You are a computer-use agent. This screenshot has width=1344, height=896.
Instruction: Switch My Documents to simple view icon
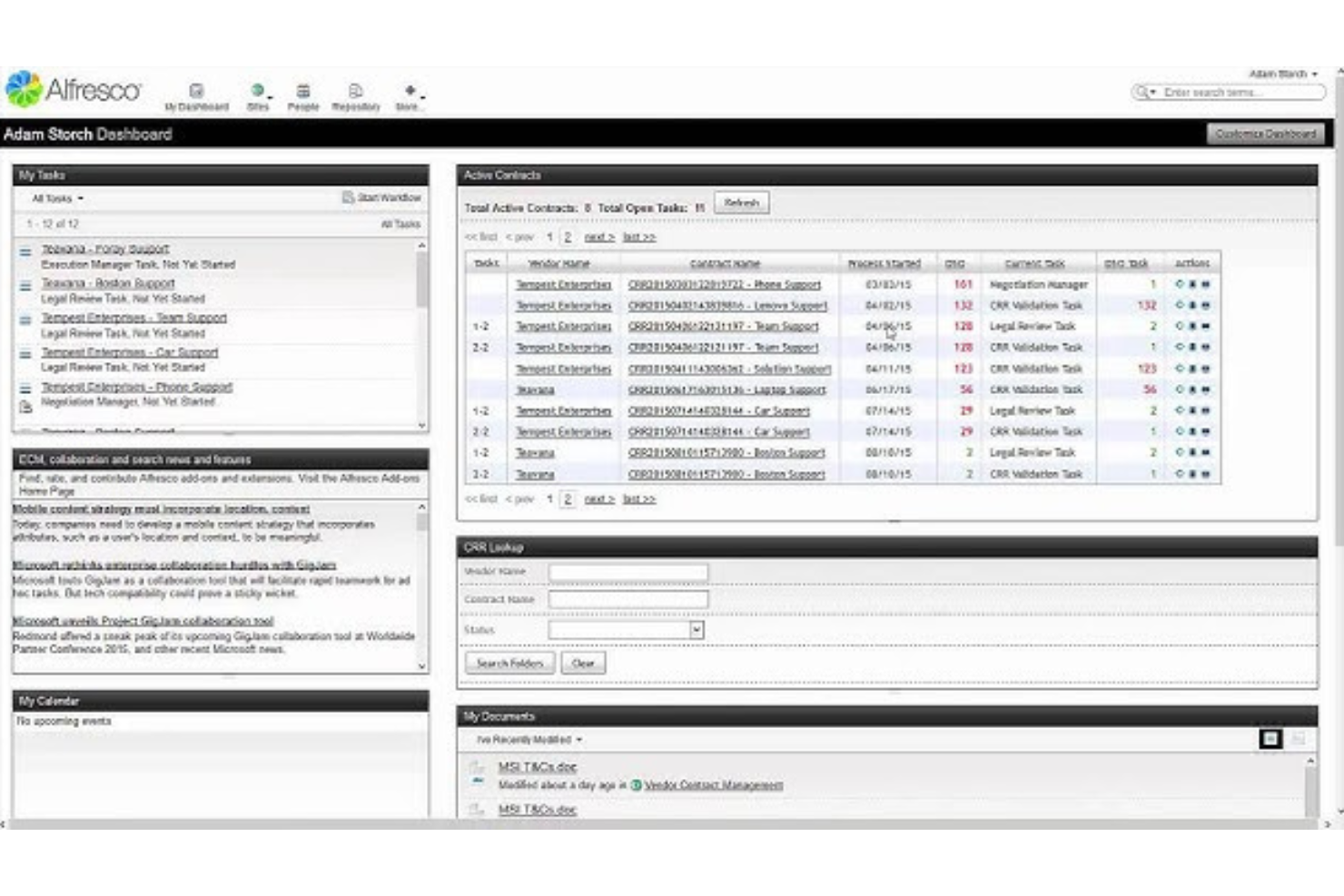pyautogui.click(x=1270, y=739)
